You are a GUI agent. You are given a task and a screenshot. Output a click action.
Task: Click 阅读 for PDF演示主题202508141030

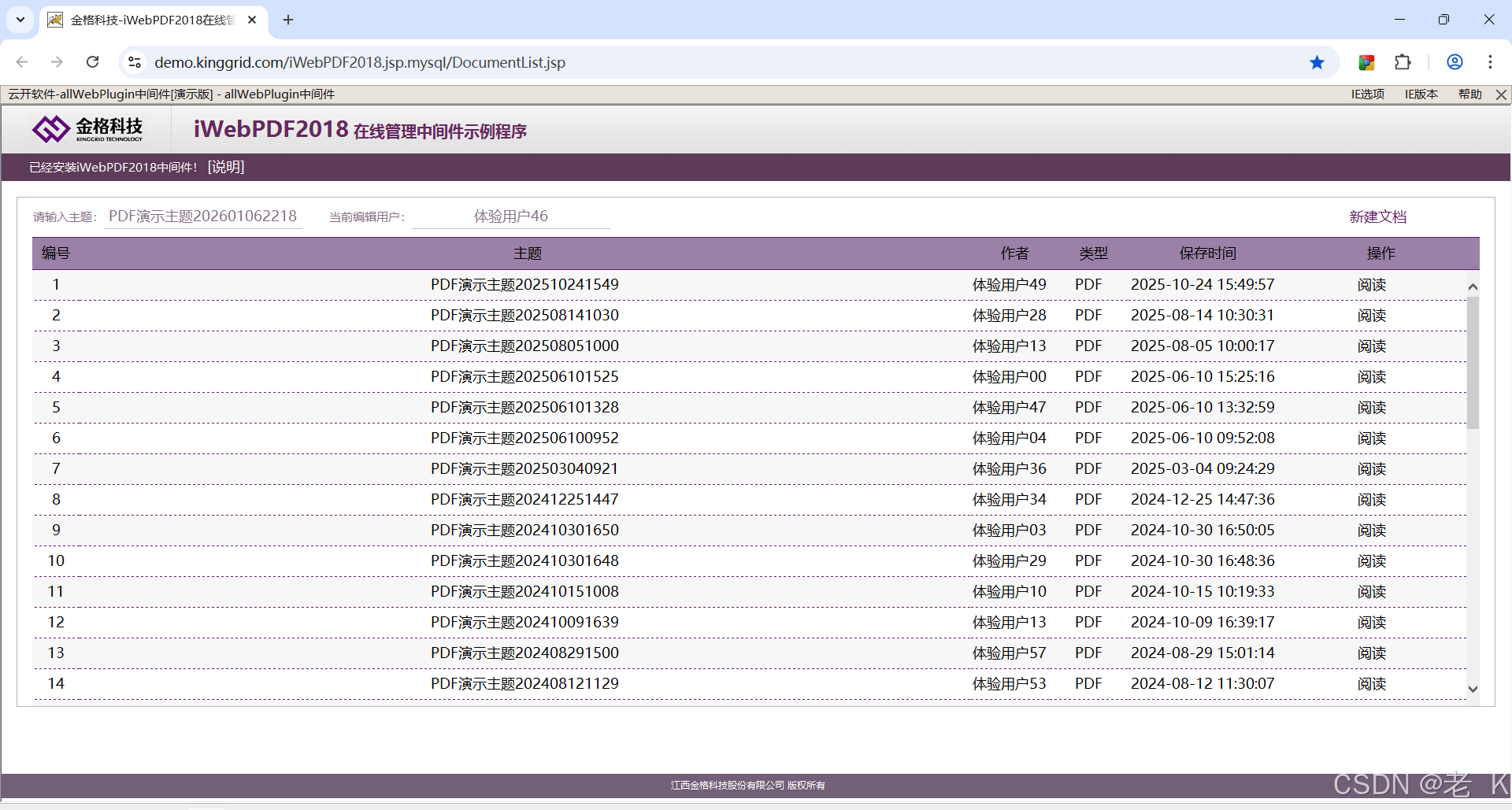coord(1372,316)
